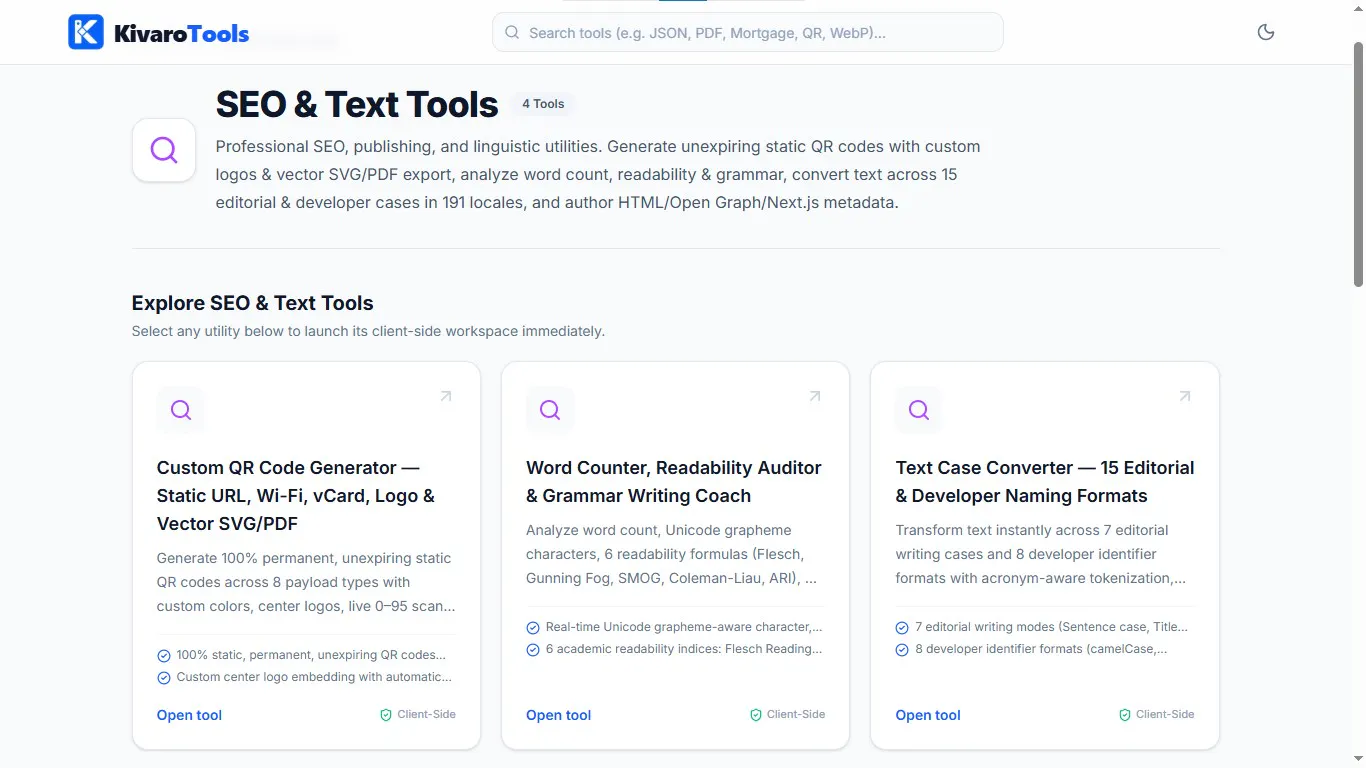This screenshot has height=768, width=1366.
Task: Focus the Search tools input field
Action: [x=748, y=32]
